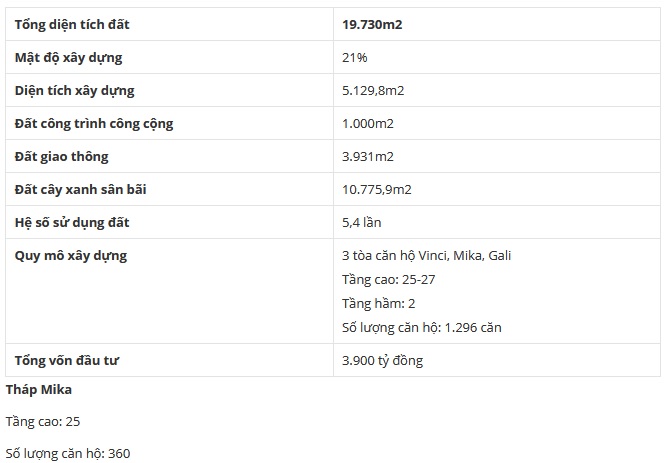Click the "Số lượng căn hộ: 1.296 căn" text

(422, 328)
